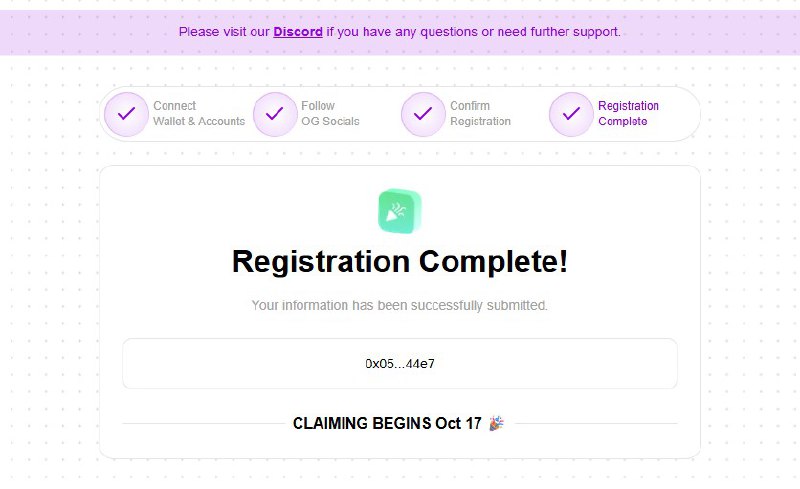Click the CLAIMING BEGINS Oct 17 text
Screen dimensions: 800x489
[387, 423]
